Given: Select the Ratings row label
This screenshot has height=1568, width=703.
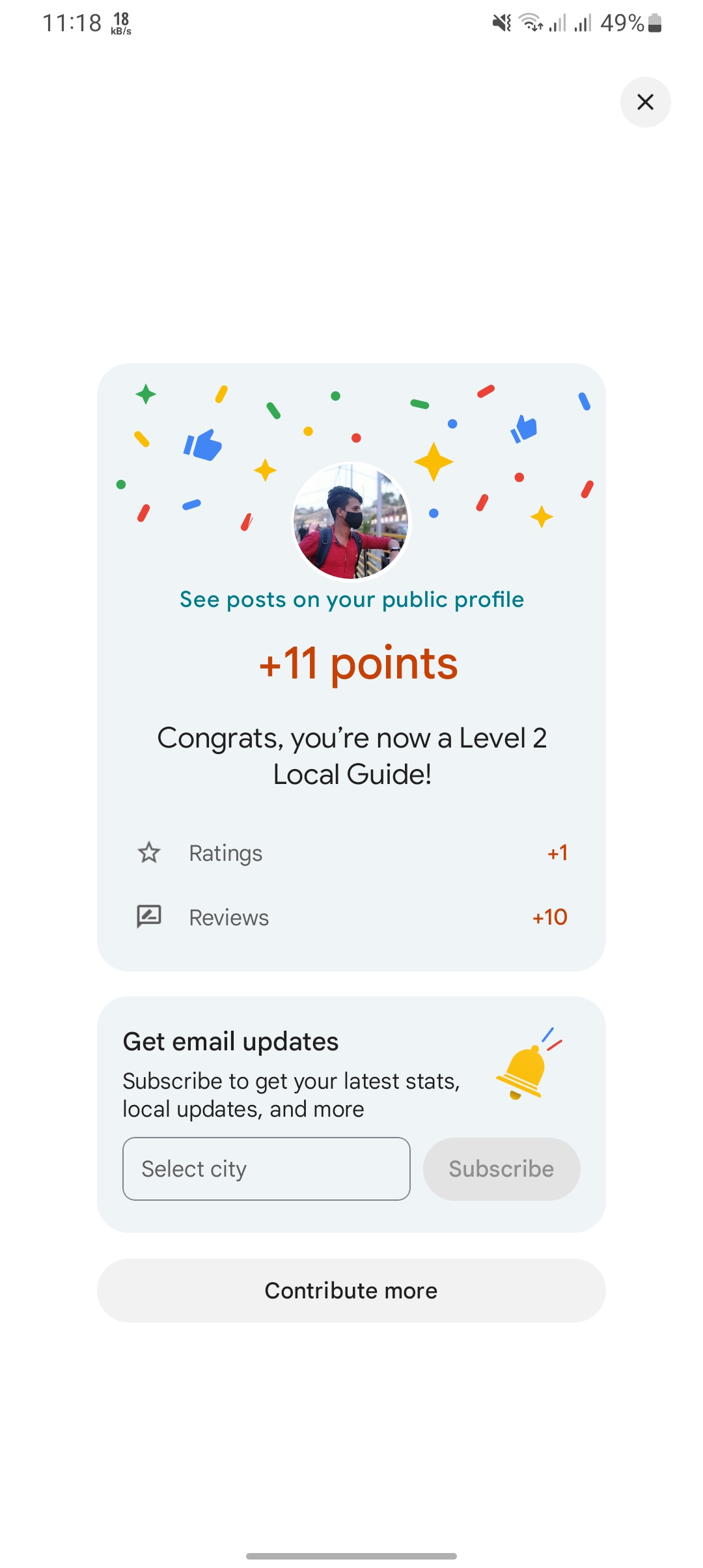Looking at the screenshot, I should coord(225,853).
